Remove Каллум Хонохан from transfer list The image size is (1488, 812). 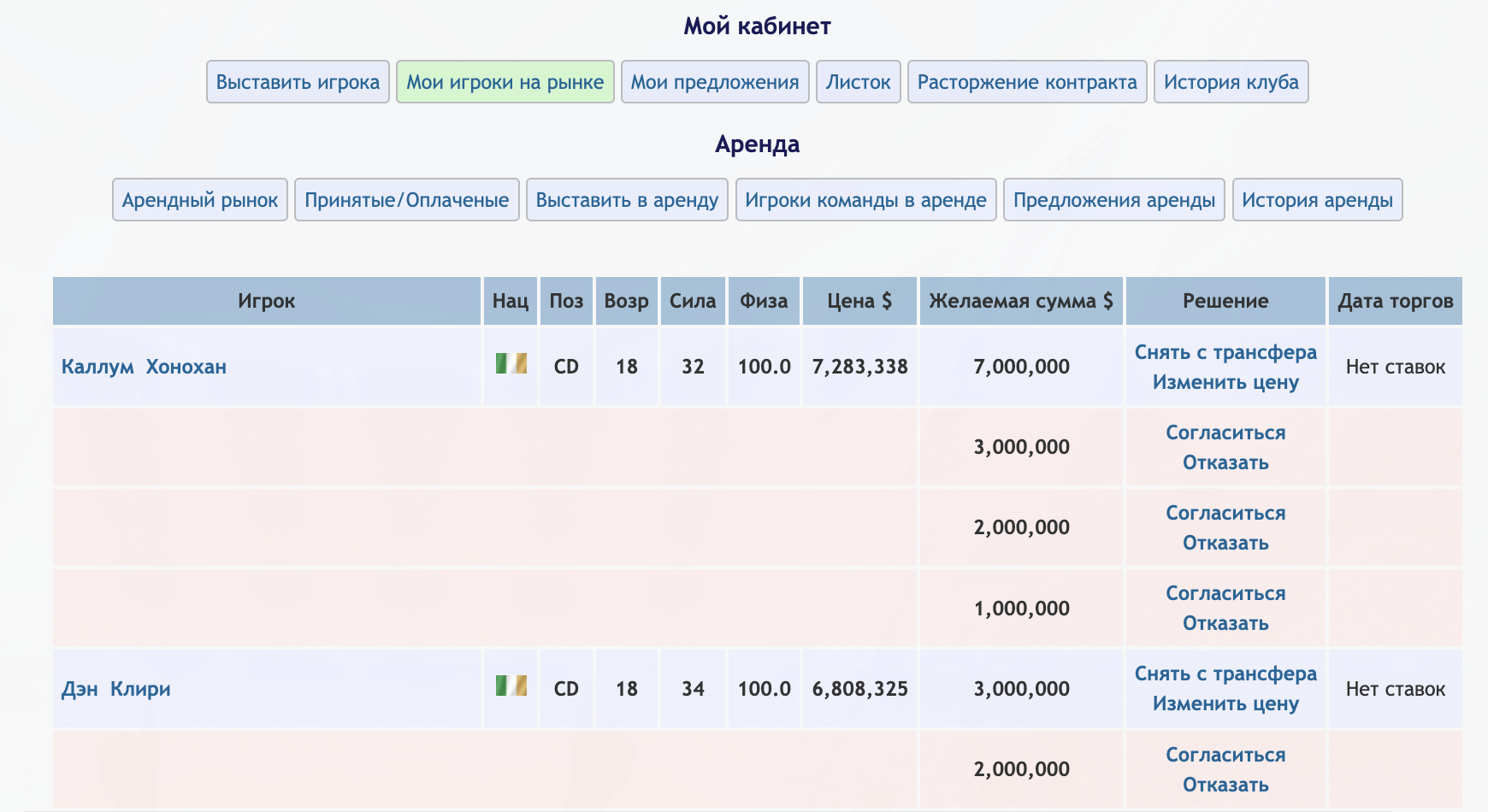coord(1225,352)
